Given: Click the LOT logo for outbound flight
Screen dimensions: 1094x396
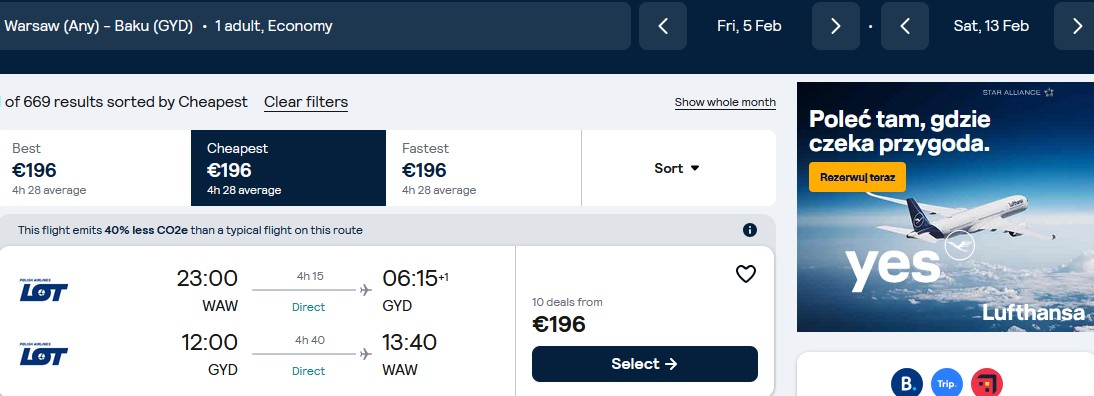Looking at the screenshot, I should click(43, 289).
